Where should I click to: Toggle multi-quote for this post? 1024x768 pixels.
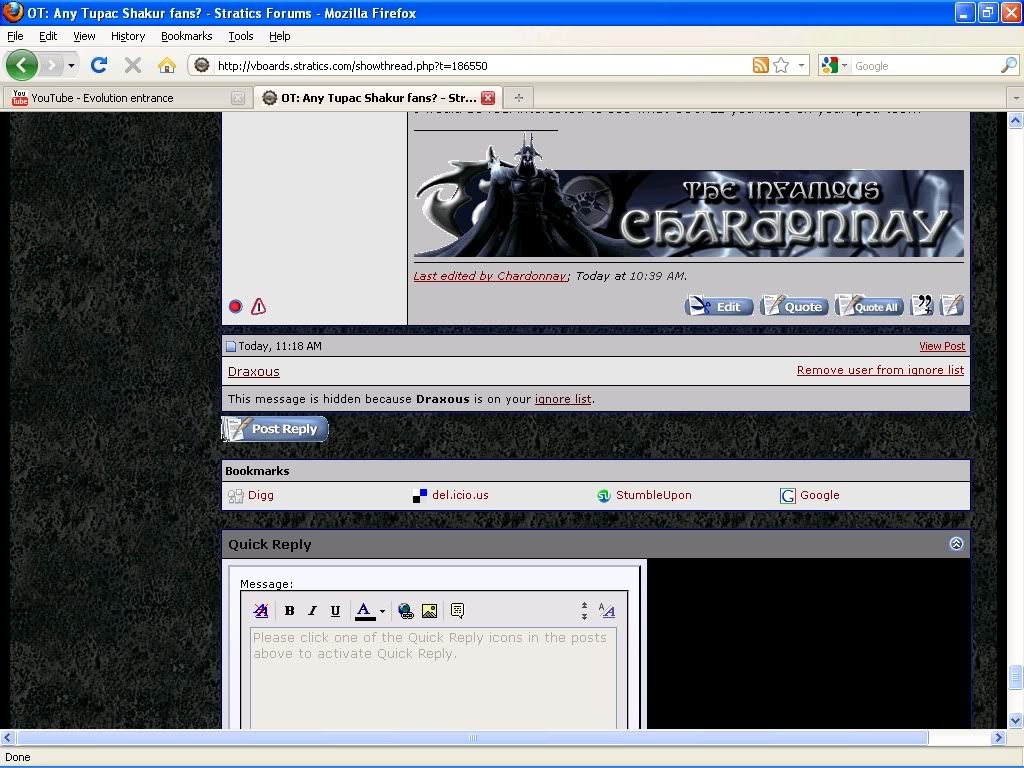[x=922, y=305]
